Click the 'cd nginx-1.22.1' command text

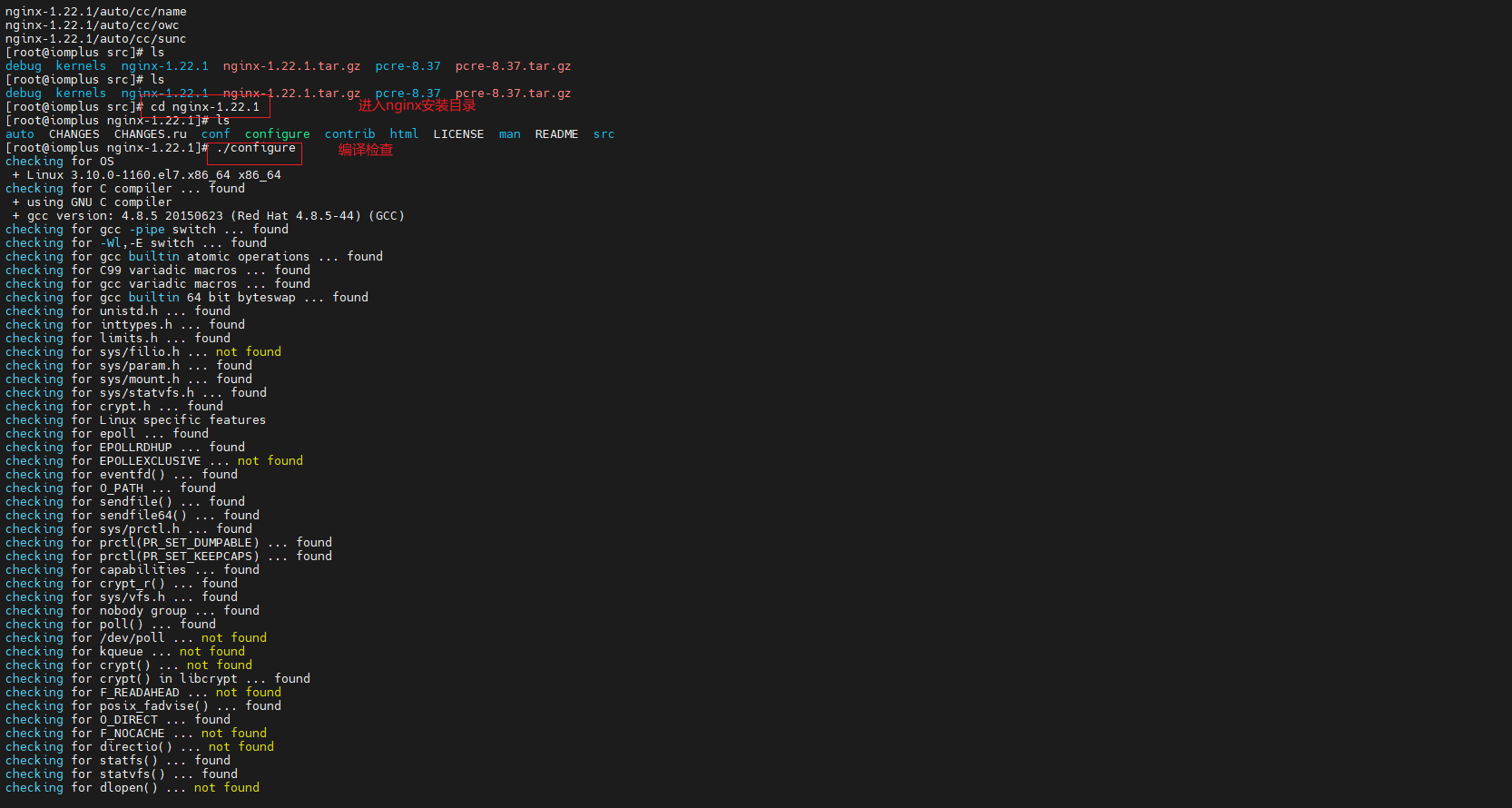coord(205,107)
